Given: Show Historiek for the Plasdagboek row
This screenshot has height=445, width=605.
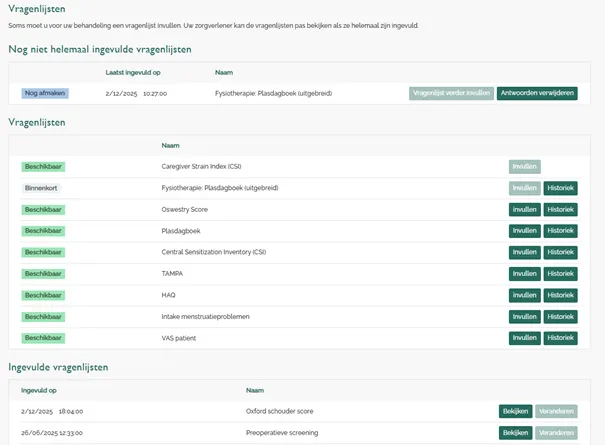Looking at the screenshot, I should pos(560,231).
